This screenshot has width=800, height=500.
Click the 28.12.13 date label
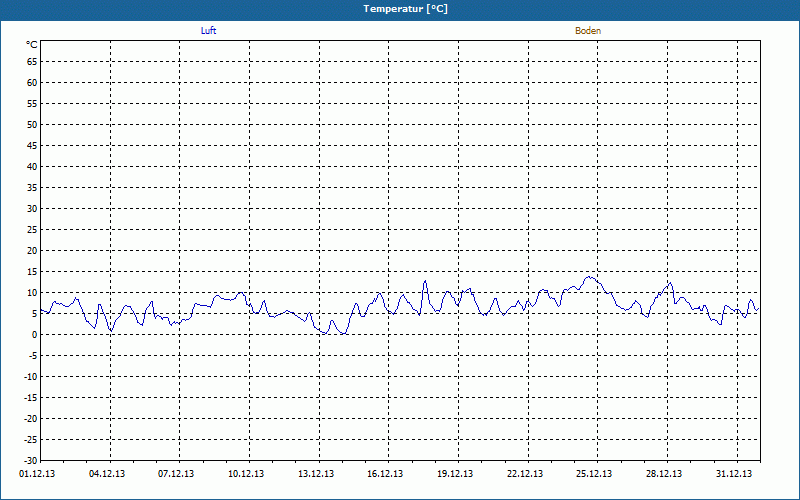(x=664, y=474)
